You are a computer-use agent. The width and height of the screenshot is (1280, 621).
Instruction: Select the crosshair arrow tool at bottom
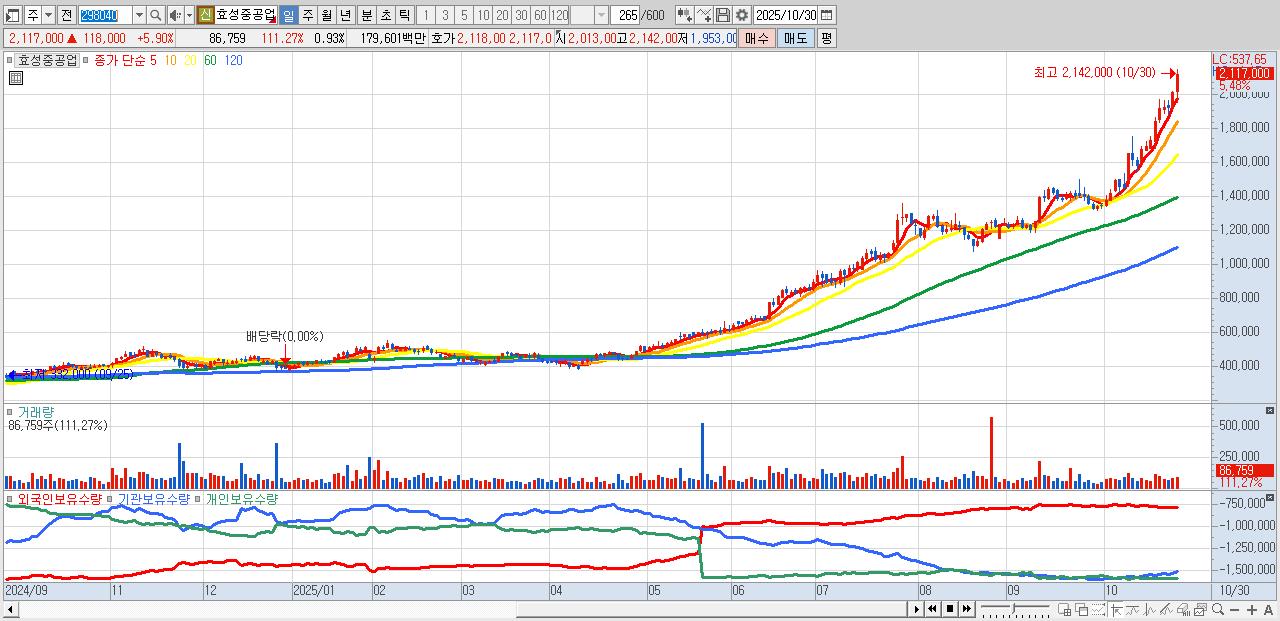point(1117,609)
